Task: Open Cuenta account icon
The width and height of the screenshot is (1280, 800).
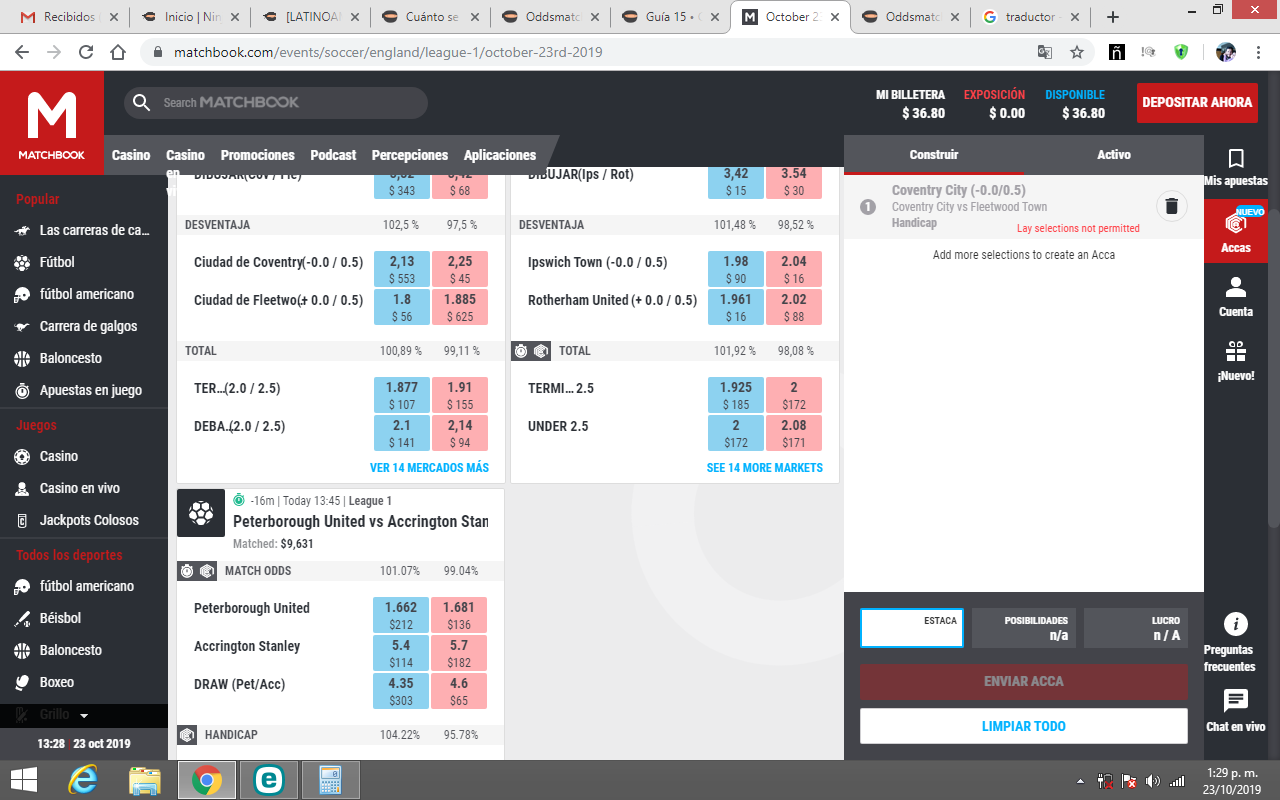Action: coord(1236,288)
